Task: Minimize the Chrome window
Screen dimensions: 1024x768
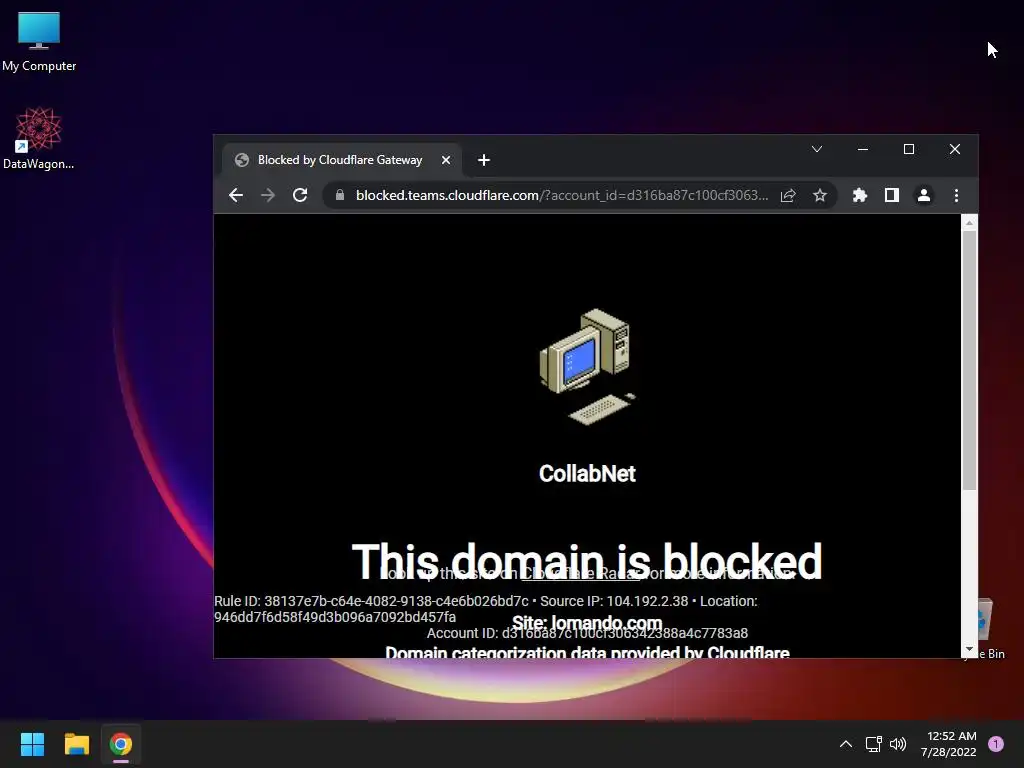Action: click(x=863, y=150)
